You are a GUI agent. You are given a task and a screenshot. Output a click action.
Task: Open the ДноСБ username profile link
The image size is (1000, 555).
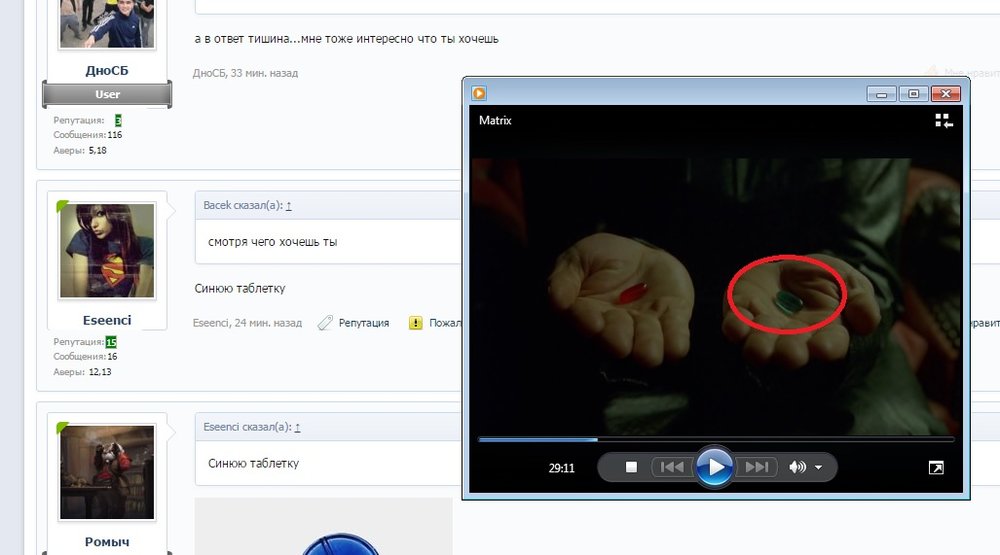click(107, 71)
